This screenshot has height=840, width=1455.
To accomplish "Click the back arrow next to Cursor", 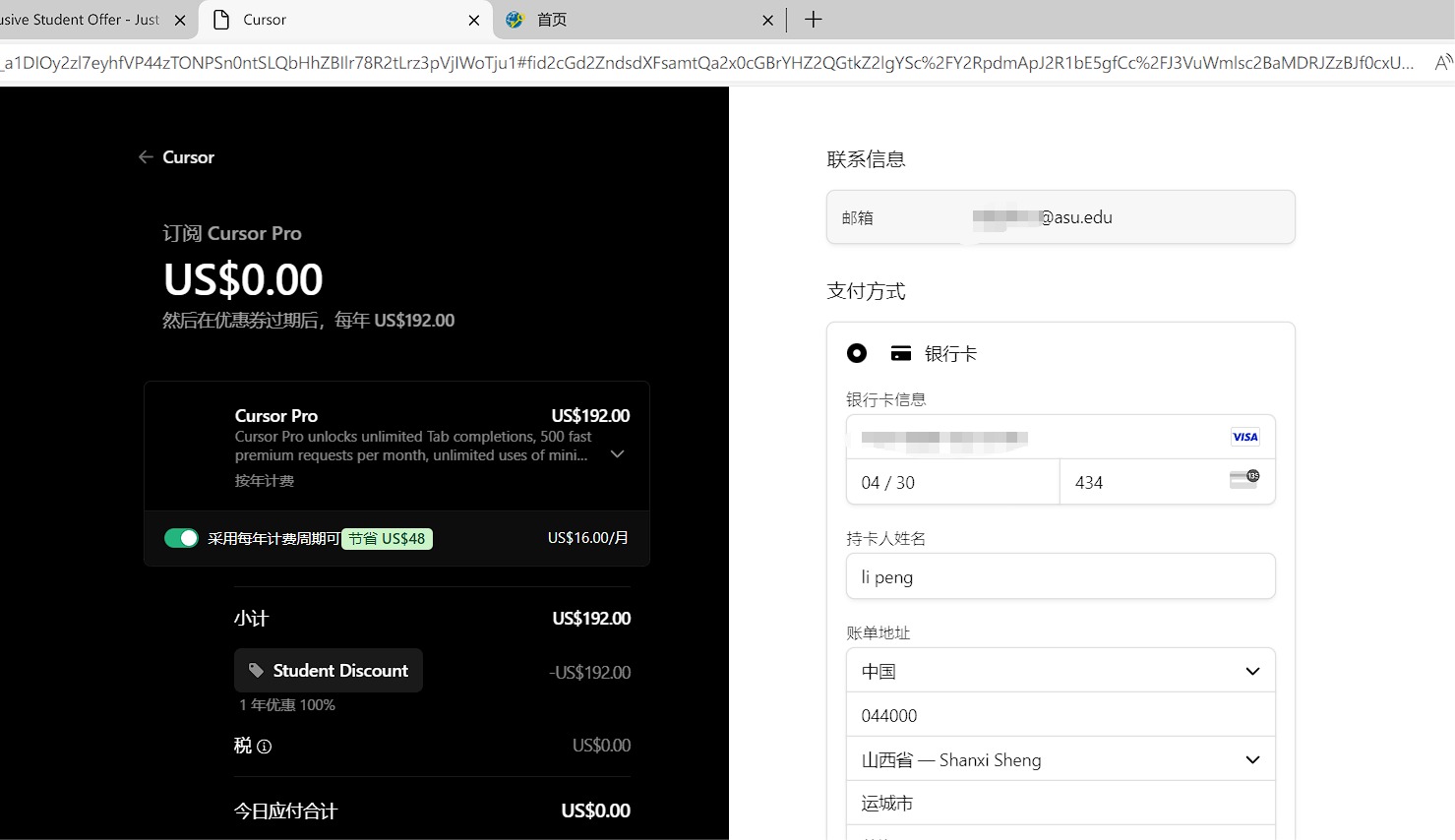I will (x=146, y=157).
